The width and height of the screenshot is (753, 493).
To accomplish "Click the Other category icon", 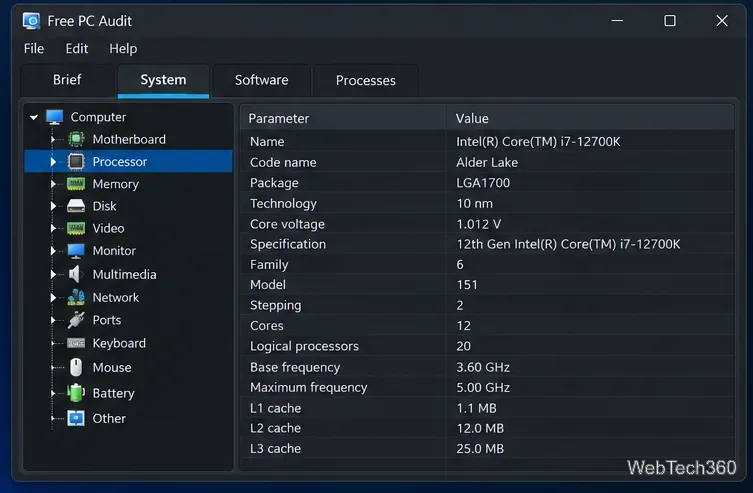I will (76, 418).
